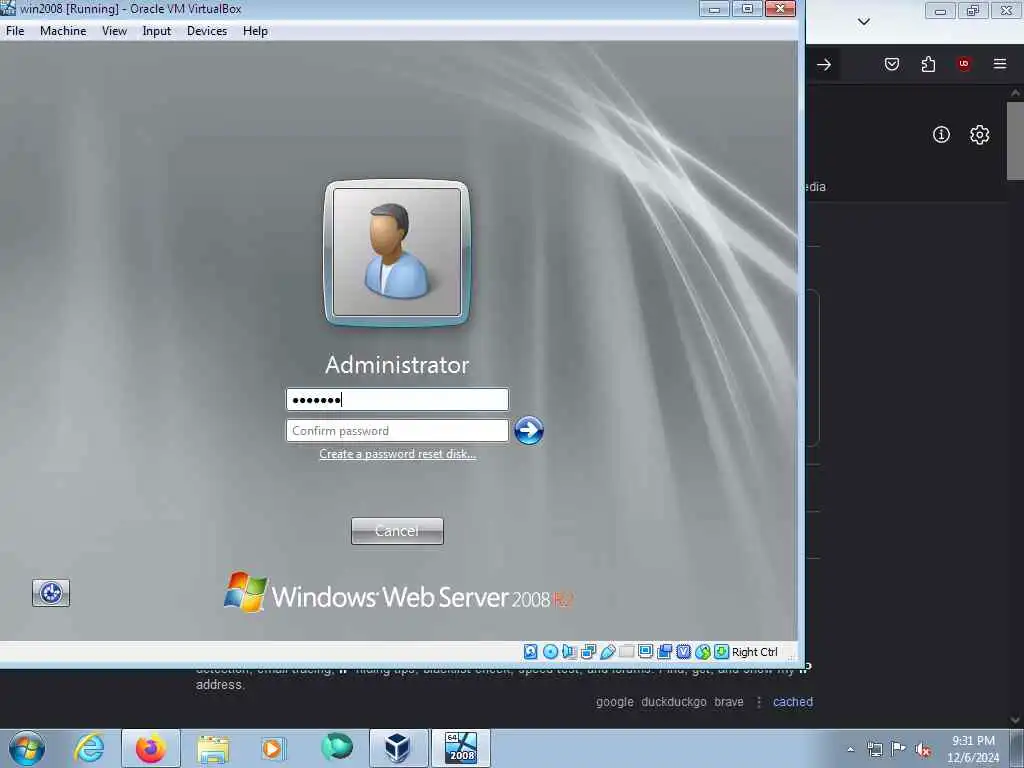Launch Internet Explorer from the taskbar
Screen dimensions: 1024x768
[x=89, y=748]
